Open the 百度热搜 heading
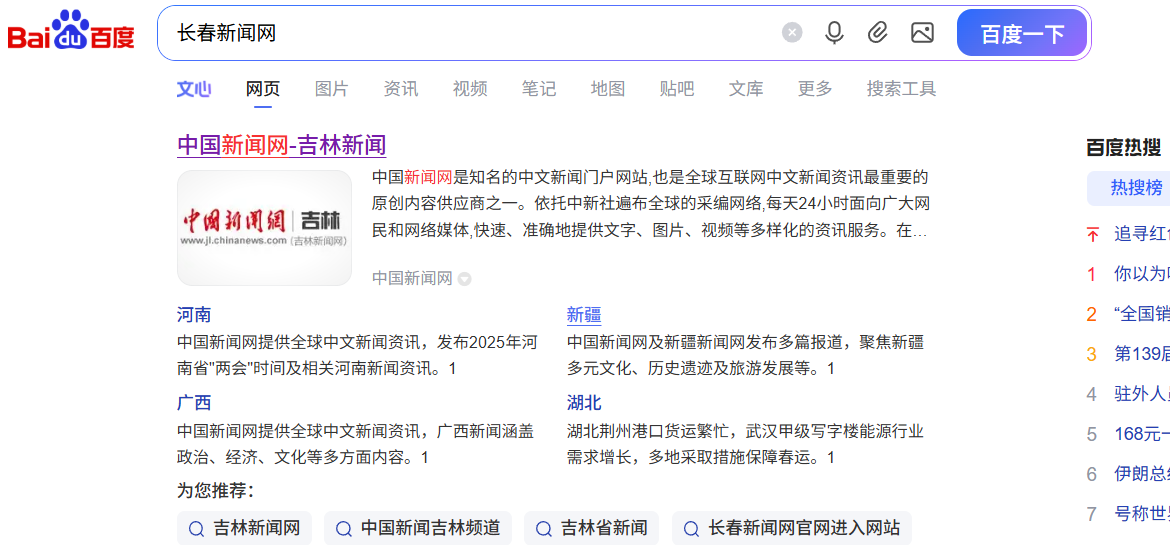Viewport: 1170px width, 545px height. click(1124, 148)
